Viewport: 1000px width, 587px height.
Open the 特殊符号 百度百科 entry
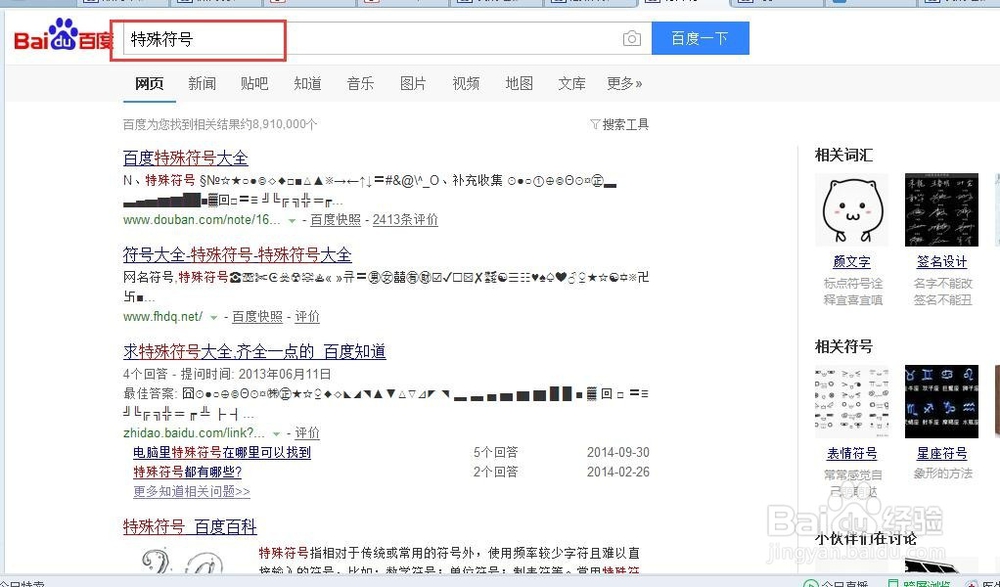pyautogui.click(x=190, y=527)
